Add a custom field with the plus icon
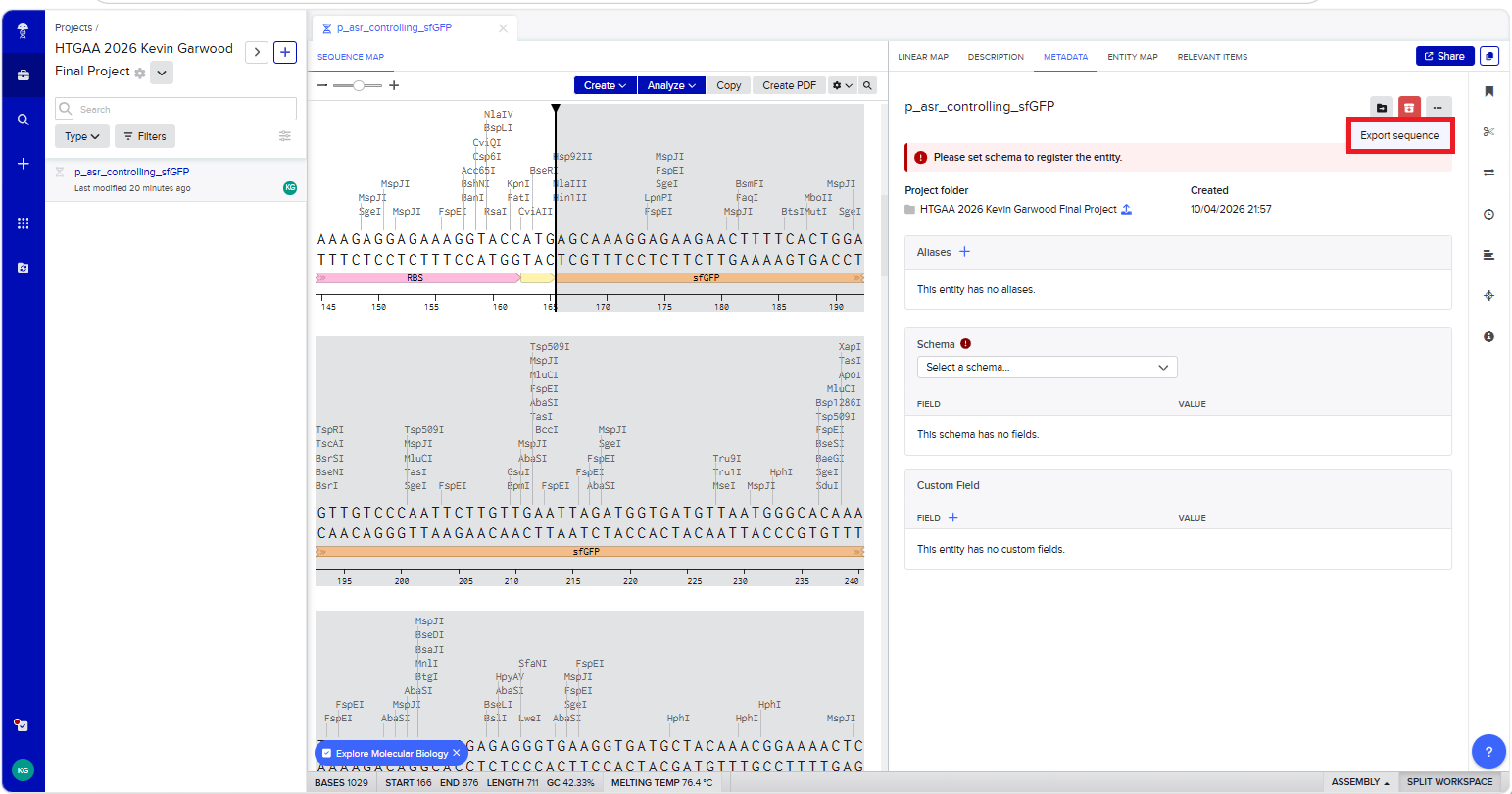The image size is (1512, 794). pyautogui.click(x=952, y=517)
